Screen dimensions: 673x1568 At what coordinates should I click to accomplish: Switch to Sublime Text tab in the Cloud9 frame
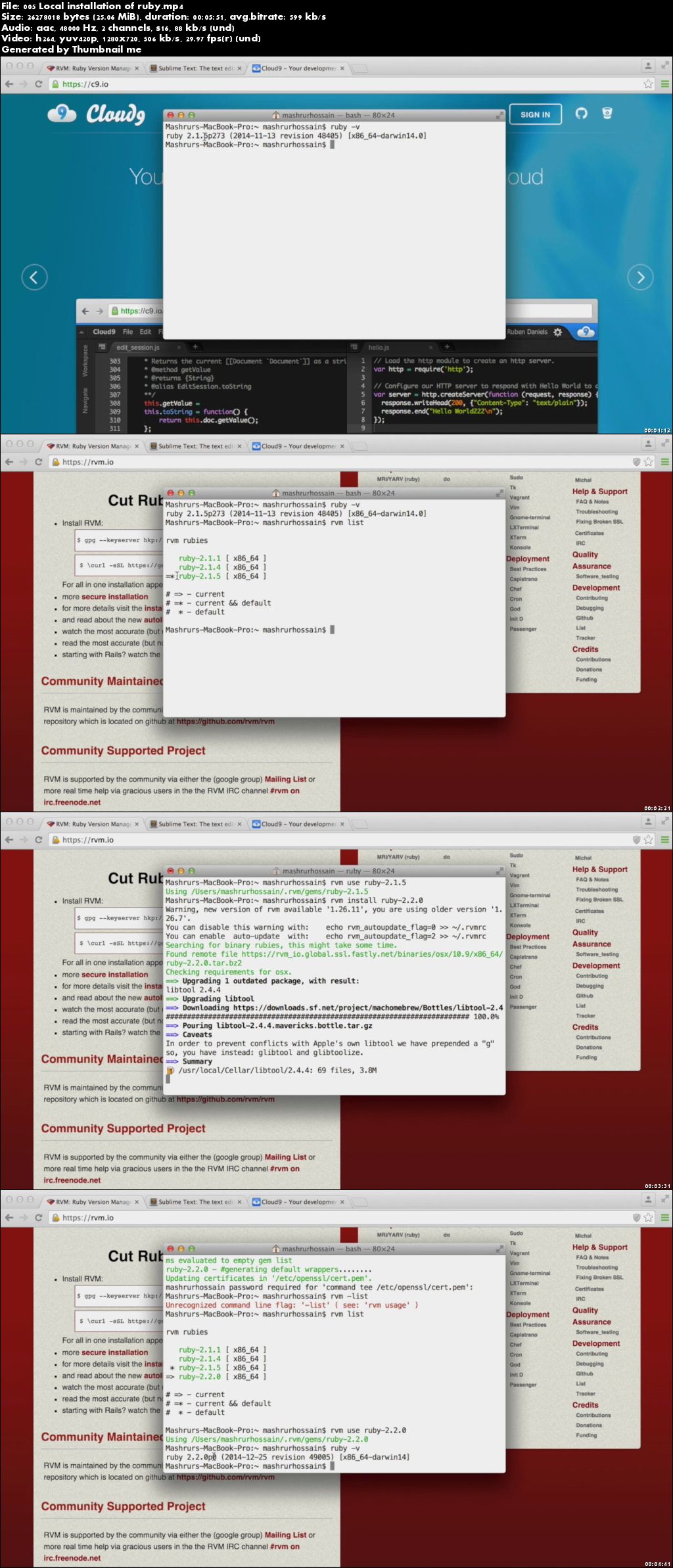point(195,68)
